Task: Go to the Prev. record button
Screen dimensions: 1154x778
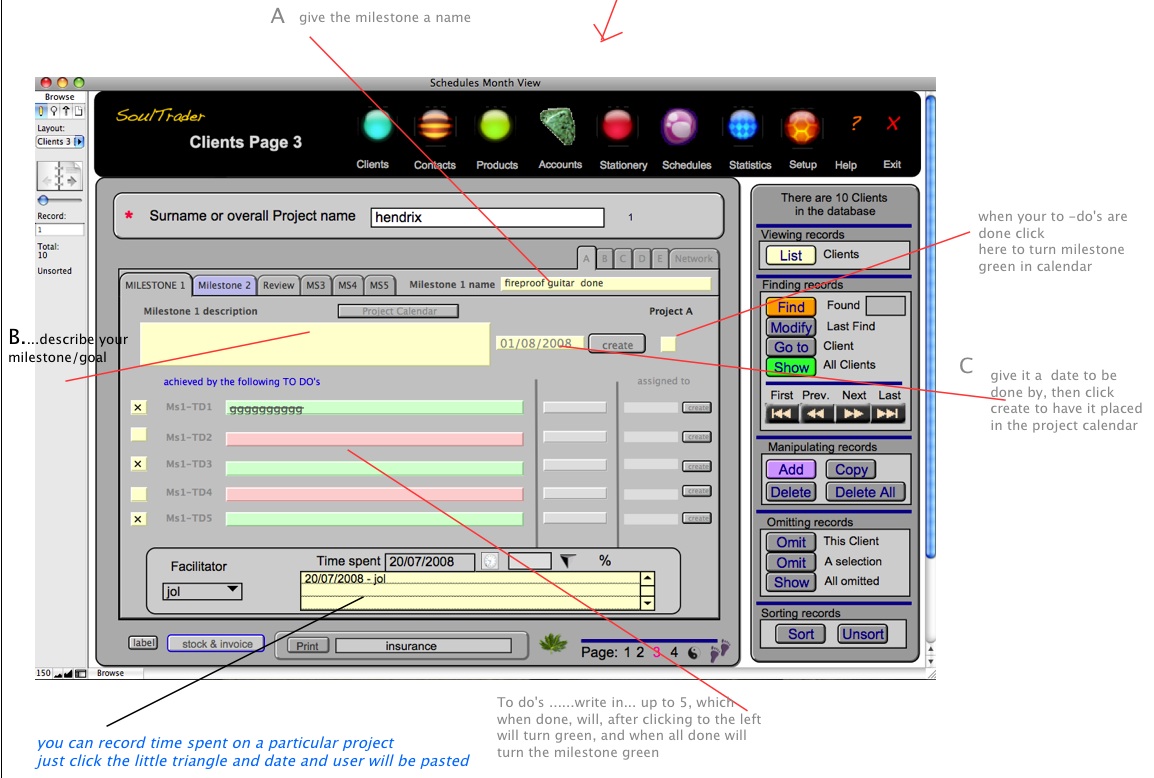Action: point(816,414)
